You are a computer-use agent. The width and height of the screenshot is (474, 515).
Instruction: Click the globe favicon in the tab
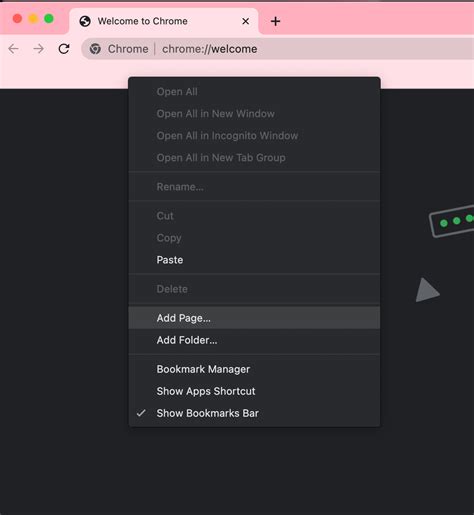tap(85, 21)
